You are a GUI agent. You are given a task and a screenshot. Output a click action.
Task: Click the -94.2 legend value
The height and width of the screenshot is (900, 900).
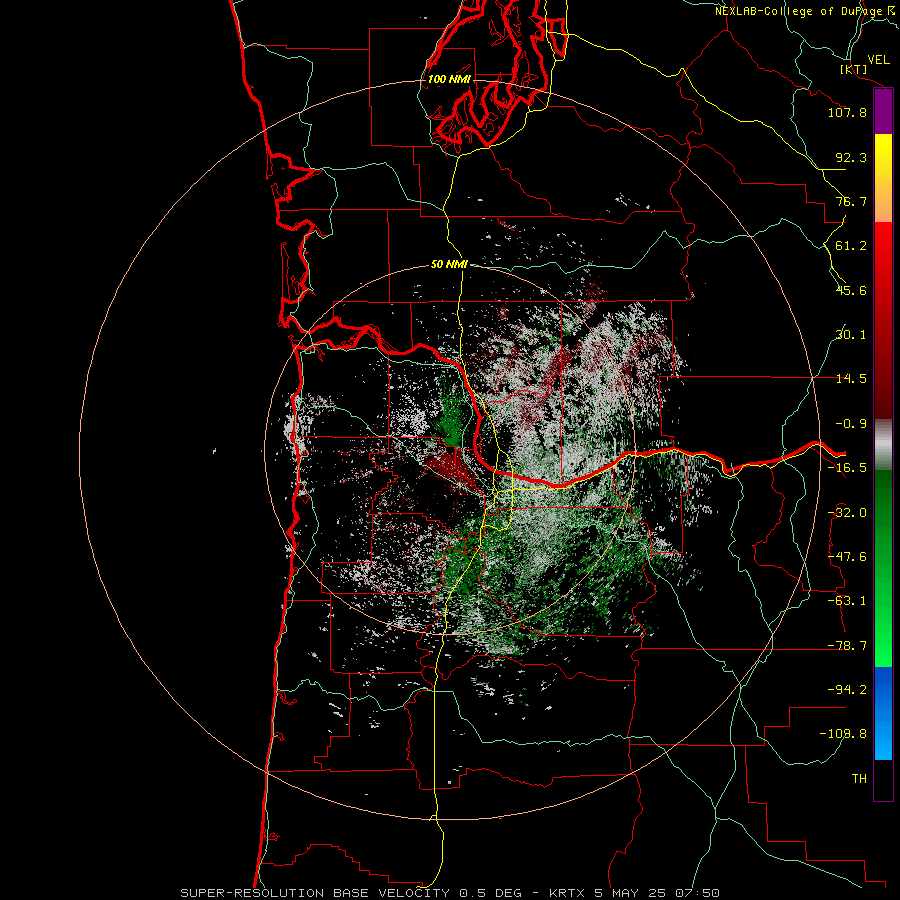pos(847,689)
